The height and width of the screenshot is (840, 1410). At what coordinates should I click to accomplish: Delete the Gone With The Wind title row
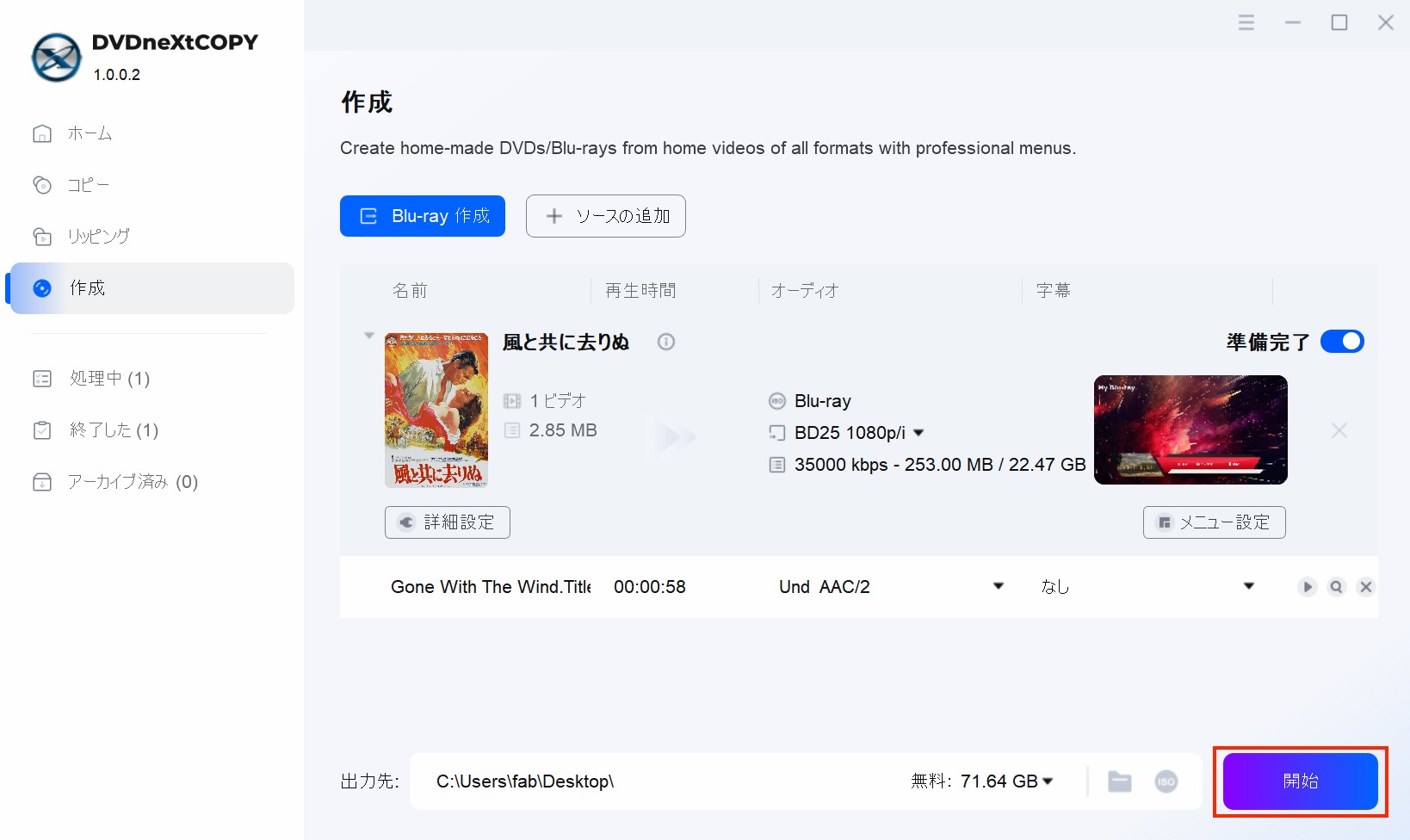pyautogui.click(x=1366, y=587)
